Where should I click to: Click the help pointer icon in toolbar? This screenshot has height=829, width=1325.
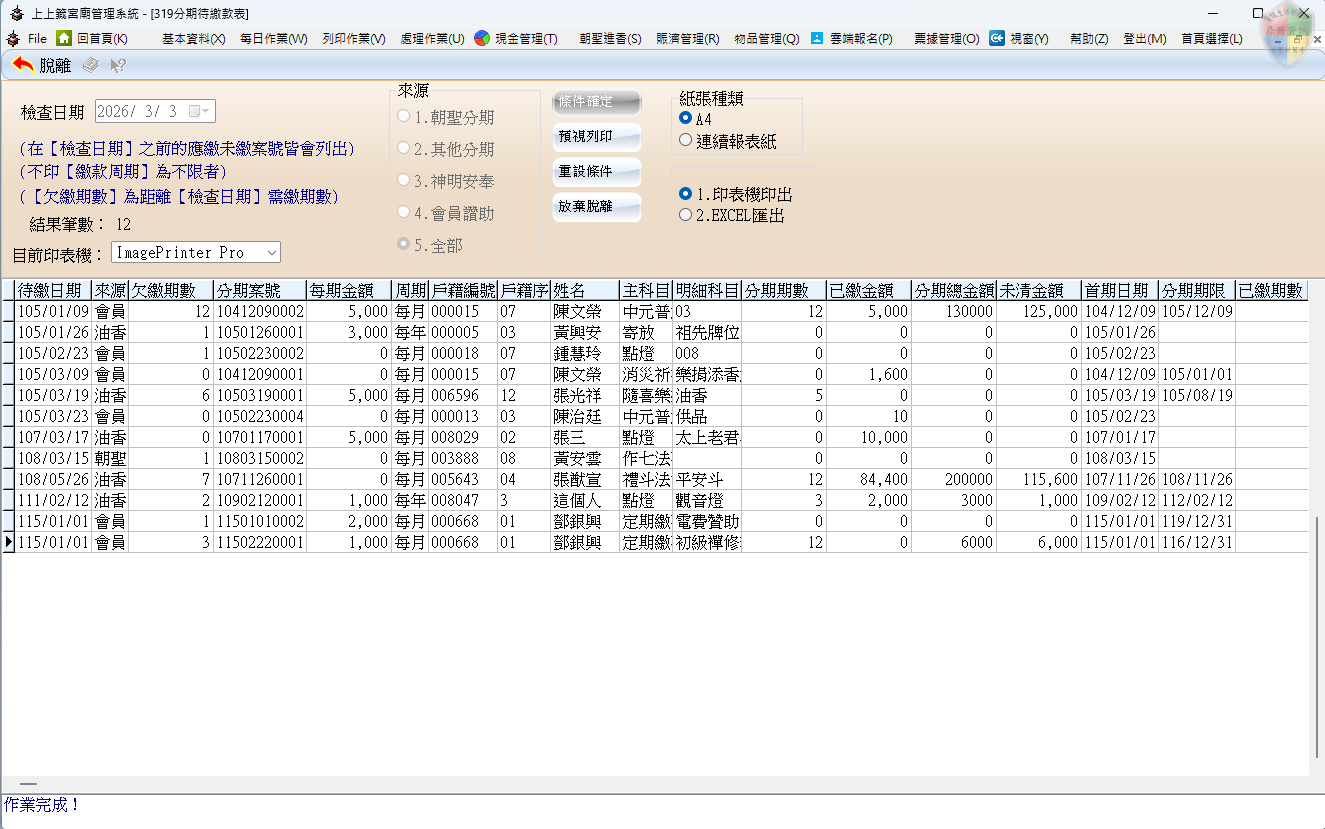pyautogui.click(x=118, y=66)
